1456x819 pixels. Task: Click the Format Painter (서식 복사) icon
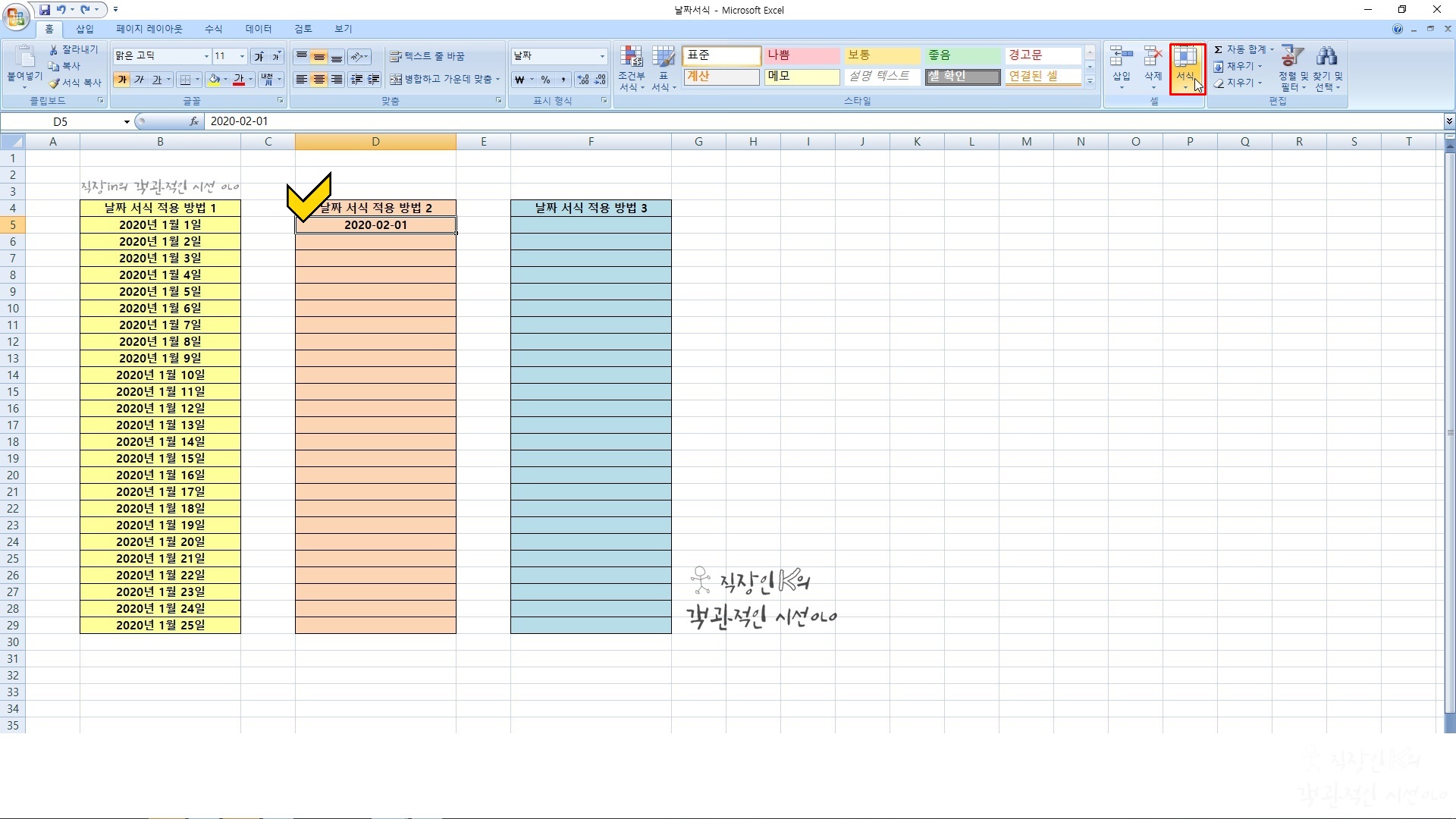point(55,83)
